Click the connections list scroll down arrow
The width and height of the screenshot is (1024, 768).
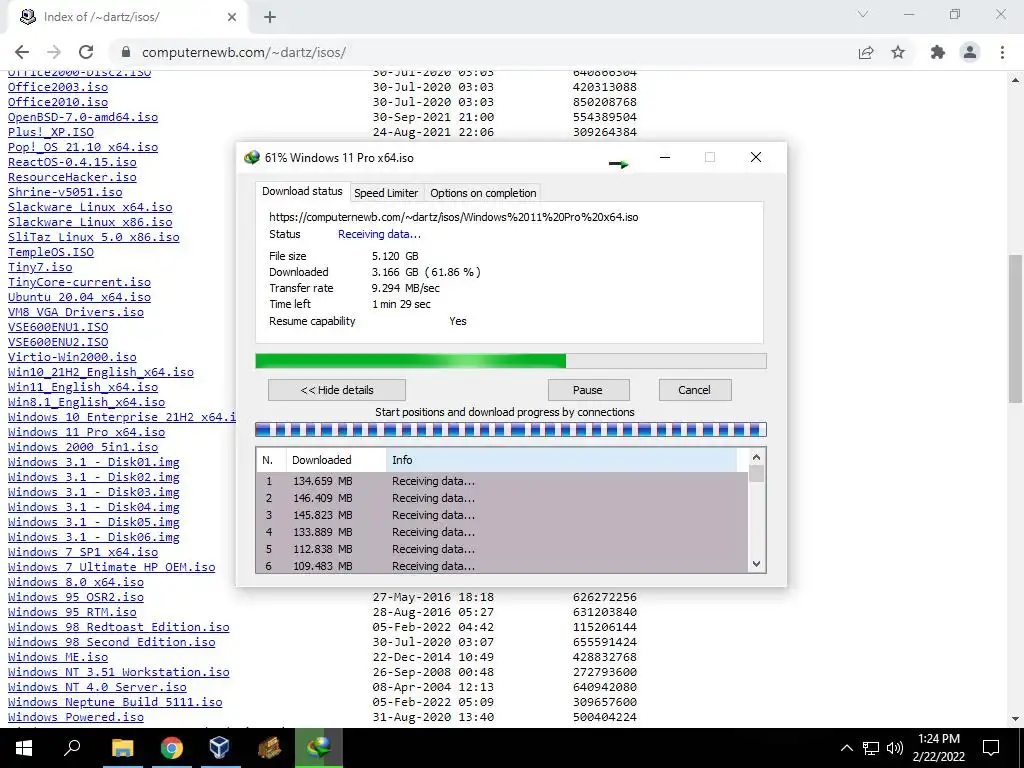756,564
